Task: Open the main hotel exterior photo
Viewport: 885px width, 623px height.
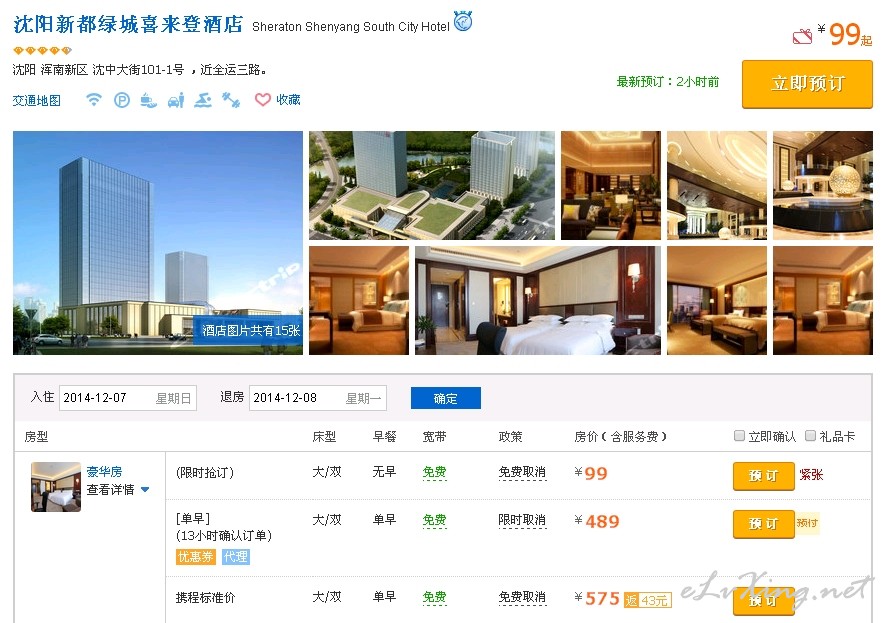Action: coord(158,243)
